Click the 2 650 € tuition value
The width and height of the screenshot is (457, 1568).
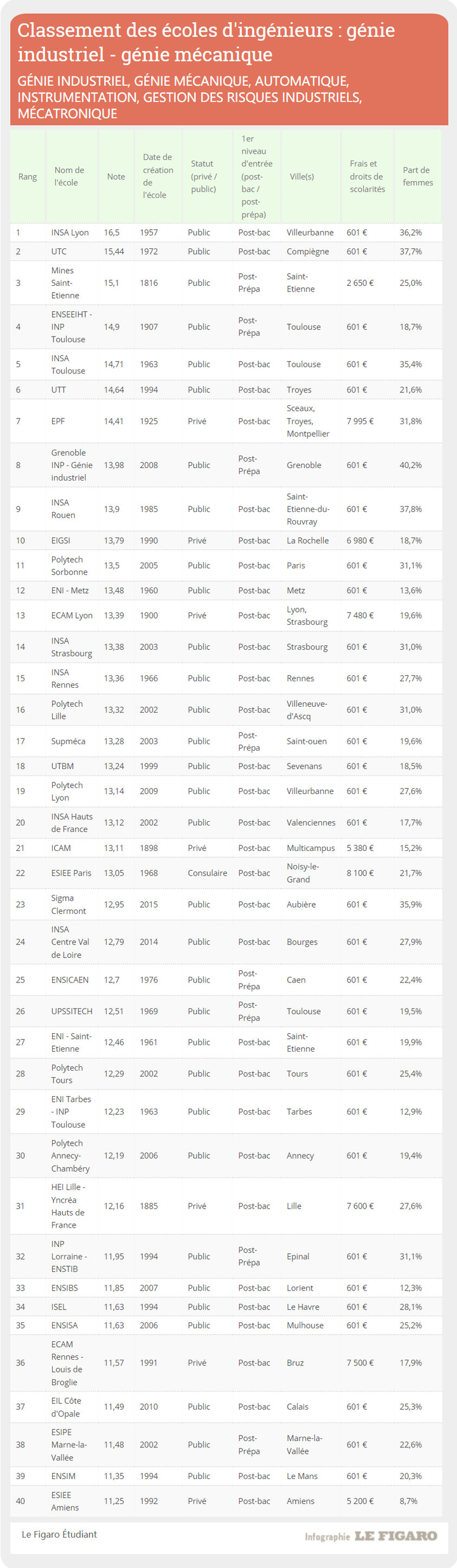click(360, 283)
